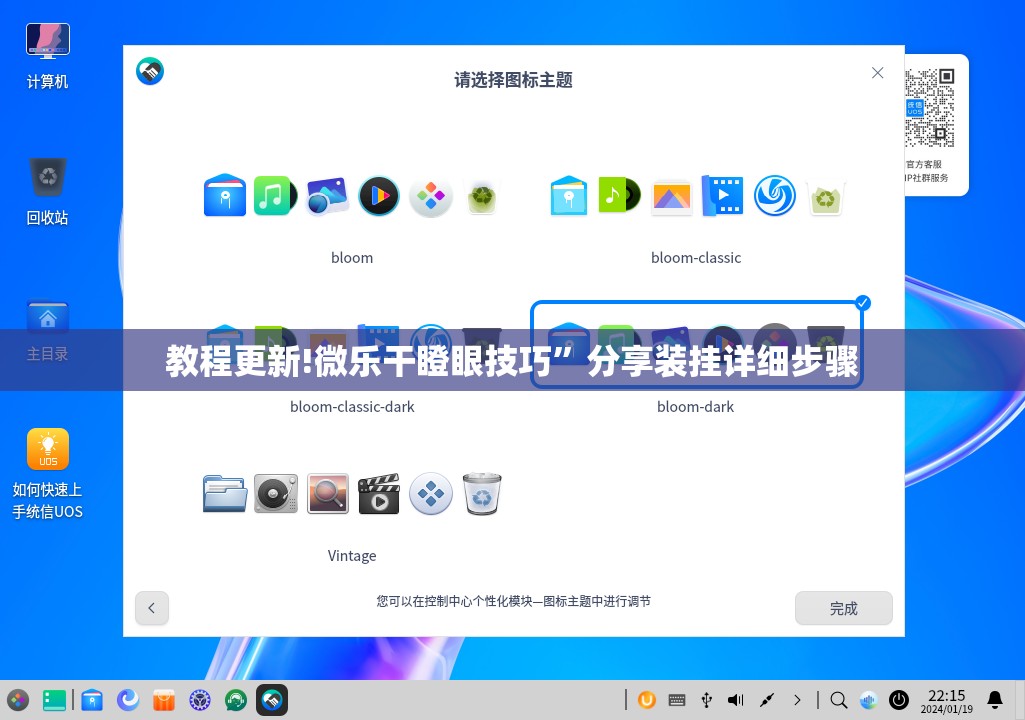Select the bloom-classic-dark theme label
The image size is (1025, 720).
click(352, 407)
